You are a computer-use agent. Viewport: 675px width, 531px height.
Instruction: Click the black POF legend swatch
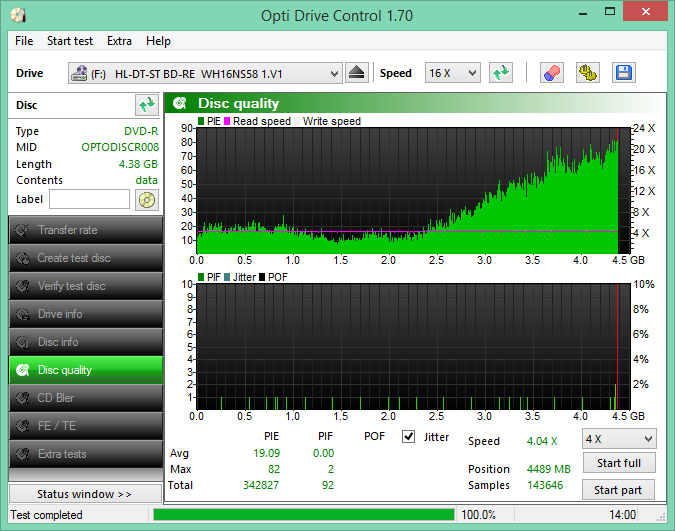[262, 277]
